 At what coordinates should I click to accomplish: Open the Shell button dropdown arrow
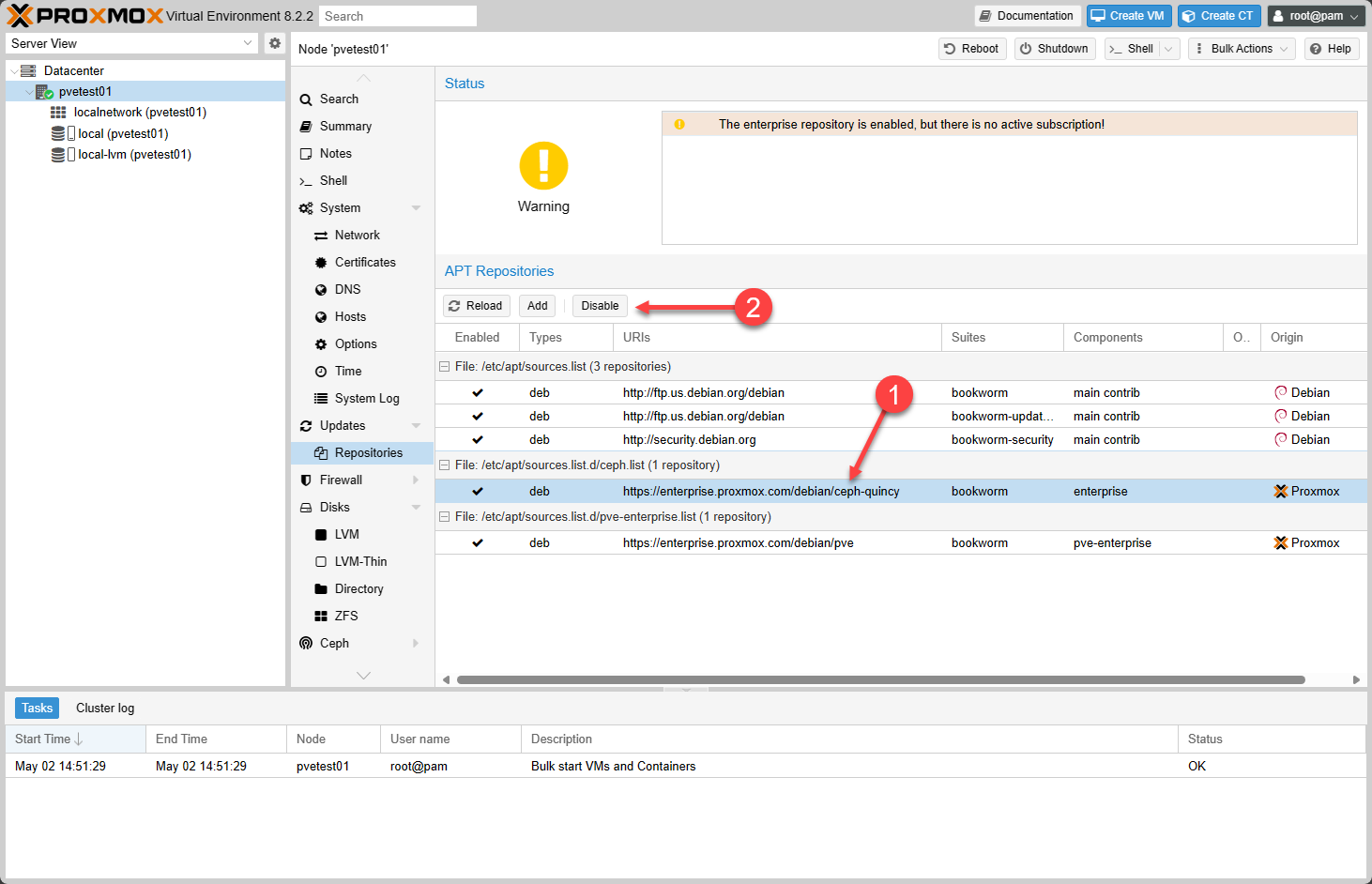coord(1169,49)
